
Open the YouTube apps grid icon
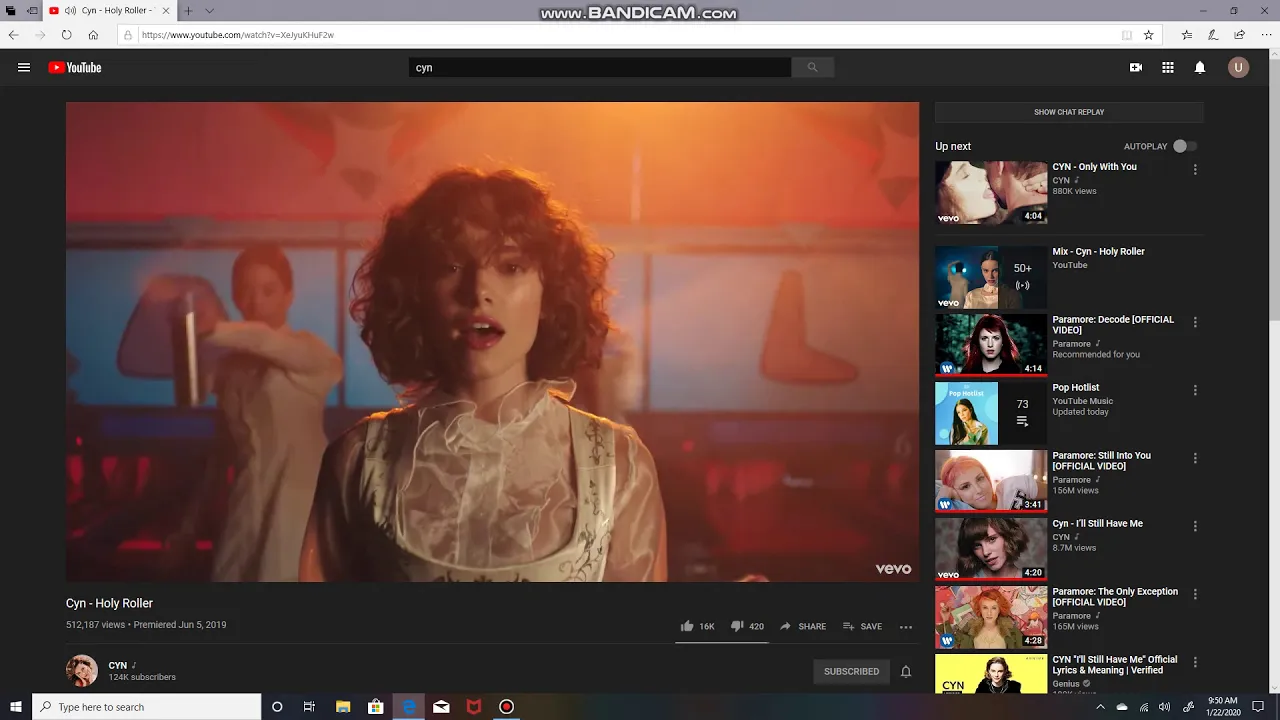1168,68
